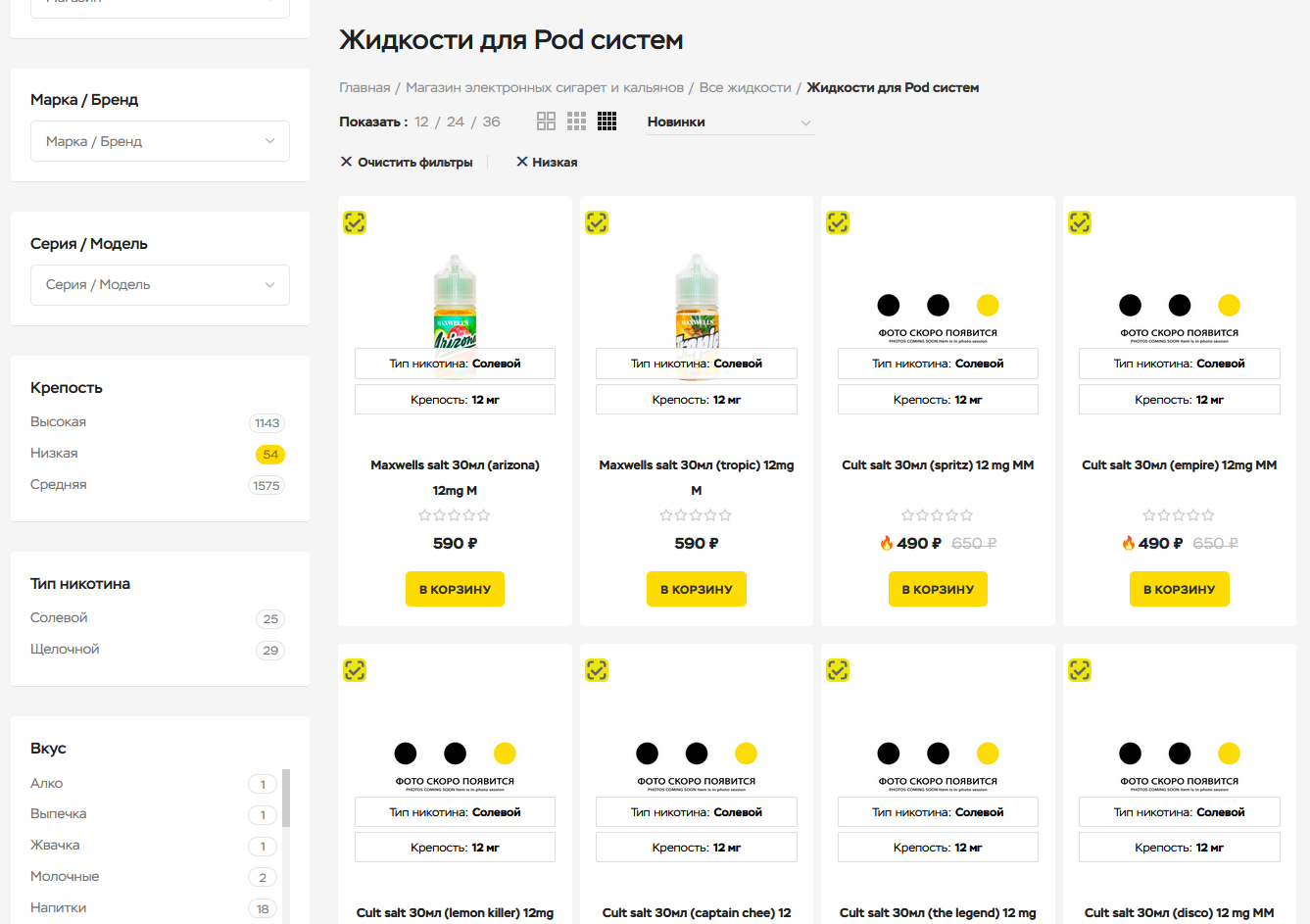Click the badge icon on Cult lemon killer card

point(355,670)
